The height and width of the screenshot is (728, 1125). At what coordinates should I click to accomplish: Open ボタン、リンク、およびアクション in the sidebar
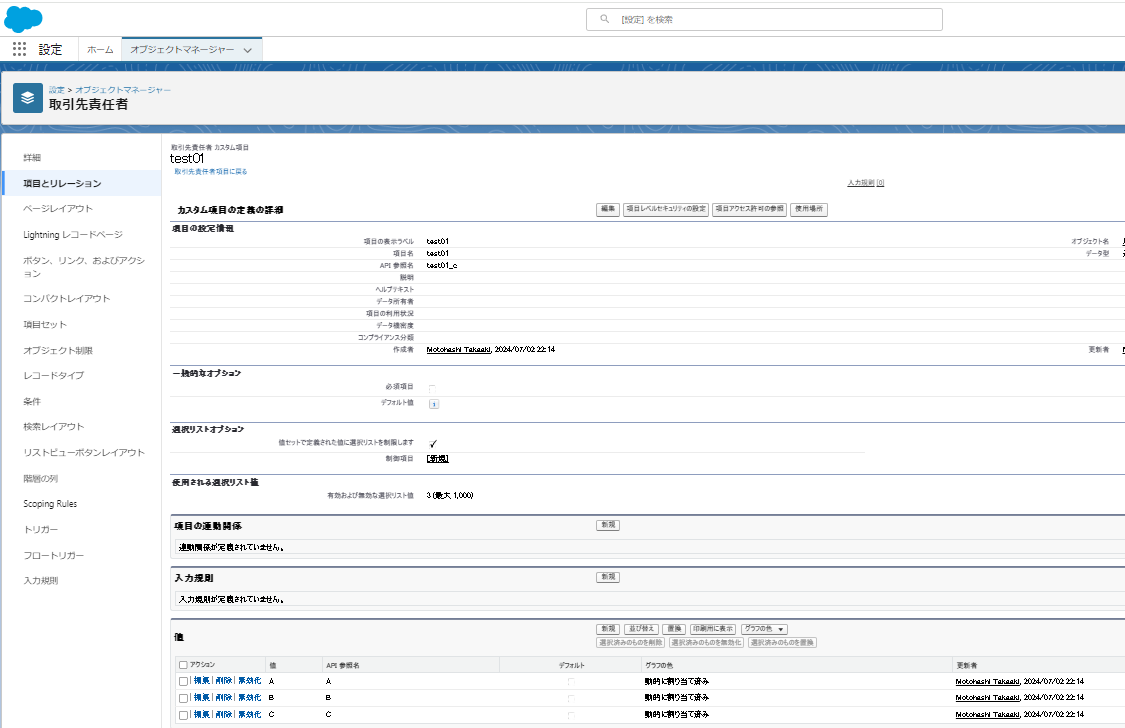tap(84, 267)
